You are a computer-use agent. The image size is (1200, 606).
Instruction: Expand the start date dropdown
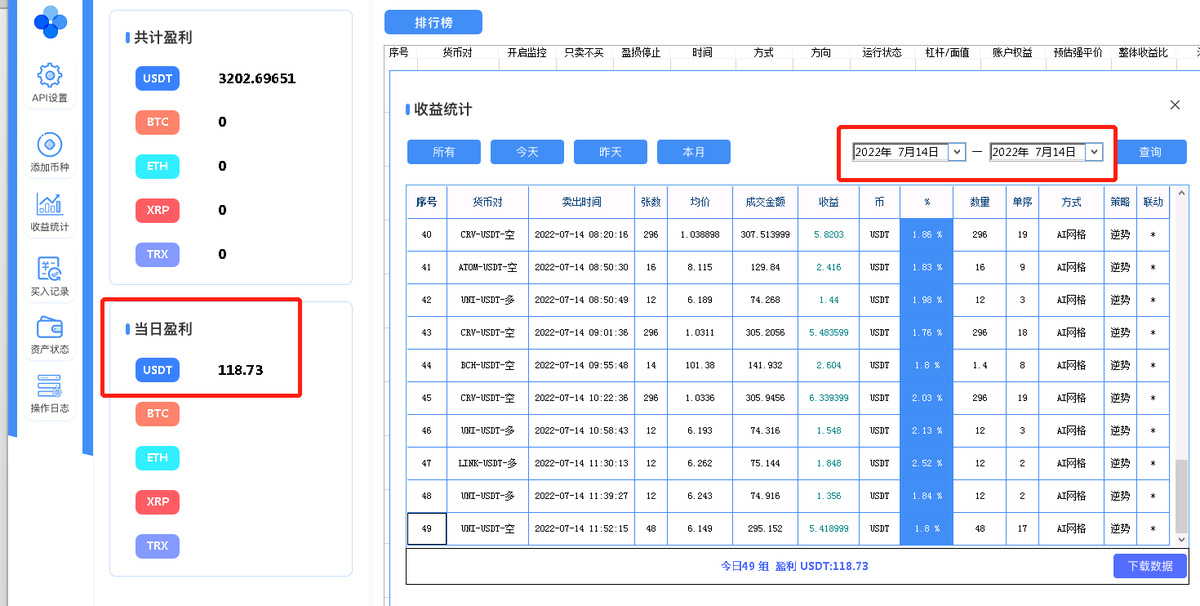point(956,152)
